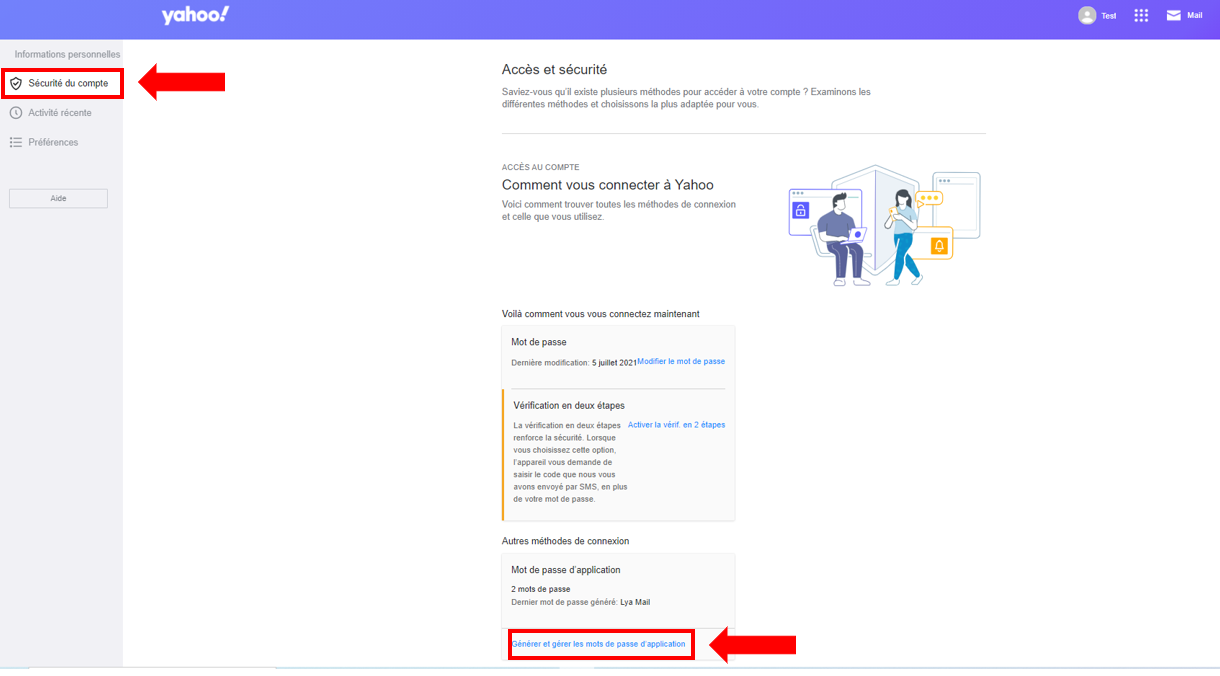This screenshot has height=676, width=1220.
Task: Click the 'Vérification en deux étapes' heading
Action: click(x=568, y=406)
